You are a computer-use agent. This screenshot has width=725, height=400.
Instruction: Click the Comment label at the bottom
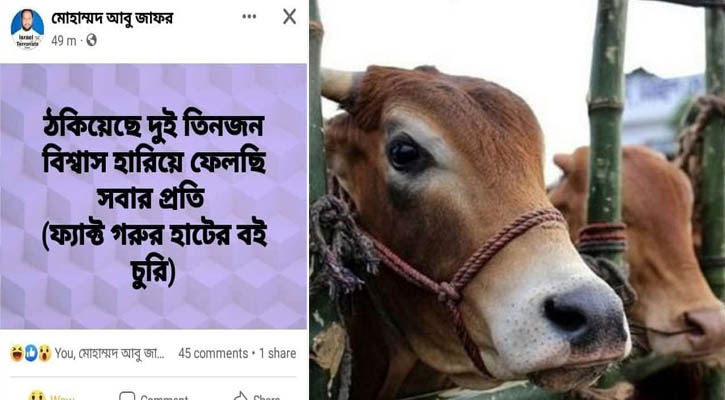coord(164,397)
